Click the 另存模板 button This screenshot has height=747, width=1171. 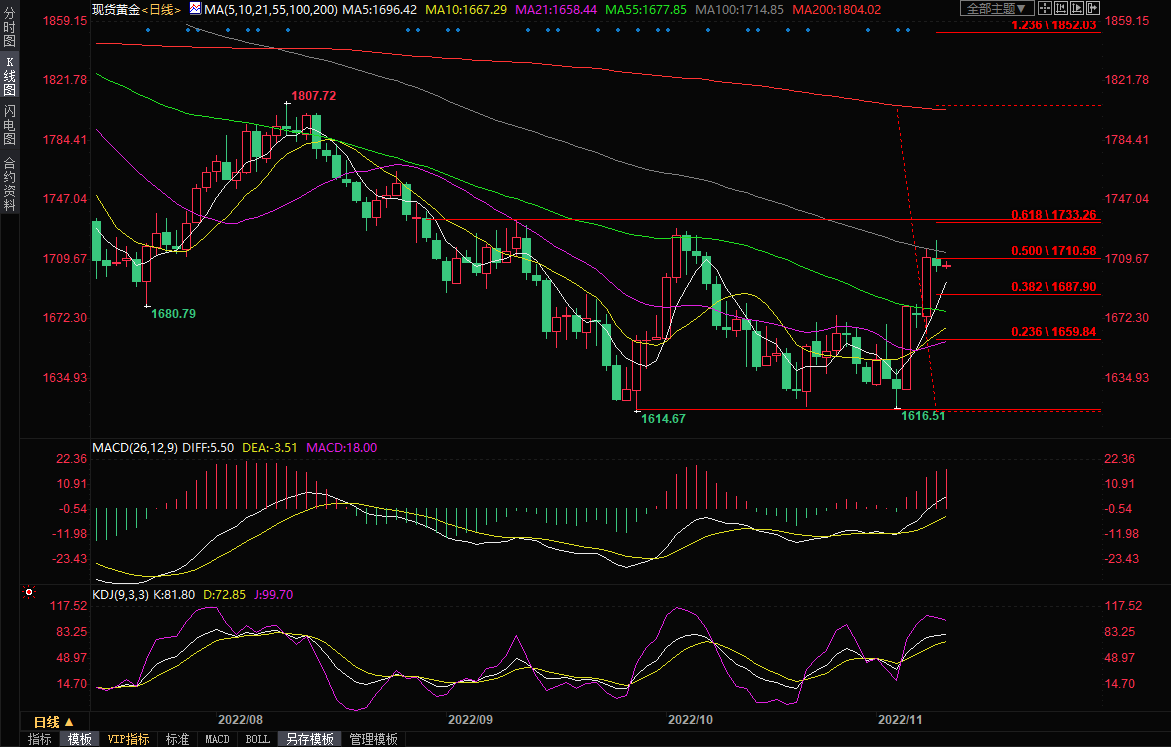point(309,739)
